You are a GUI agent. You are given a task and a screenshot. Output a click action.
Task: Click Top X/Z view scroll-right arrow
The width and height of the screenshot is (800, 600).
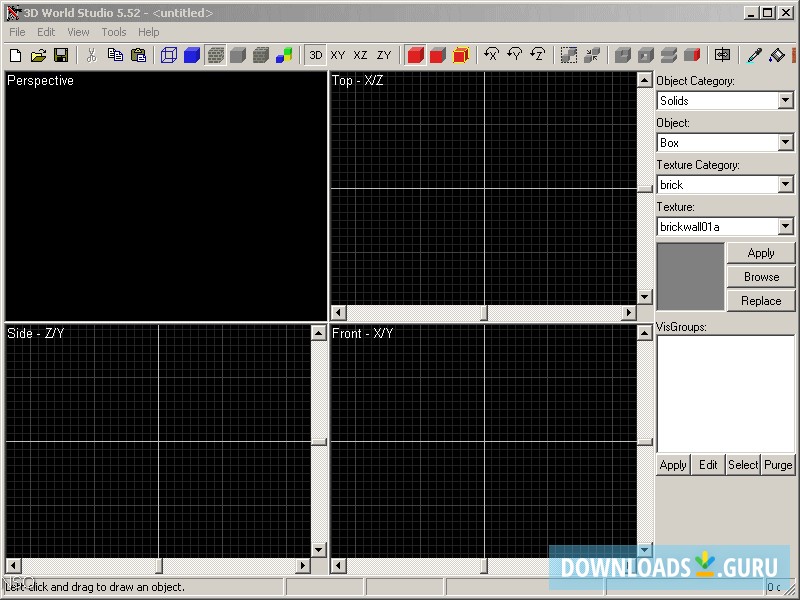coord(629,312)
